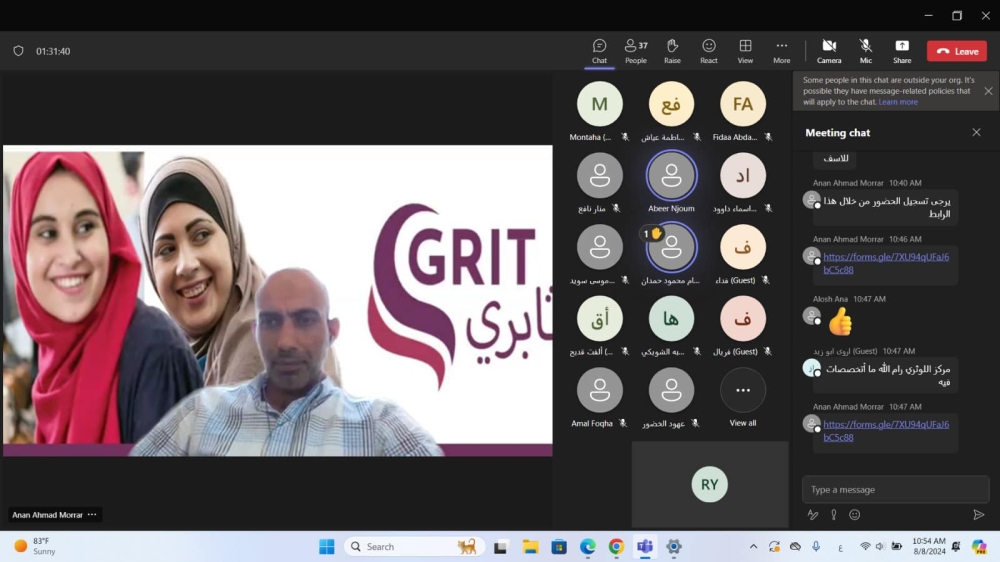Select the Fidaa Abda participant avatar

click(742, 104)
